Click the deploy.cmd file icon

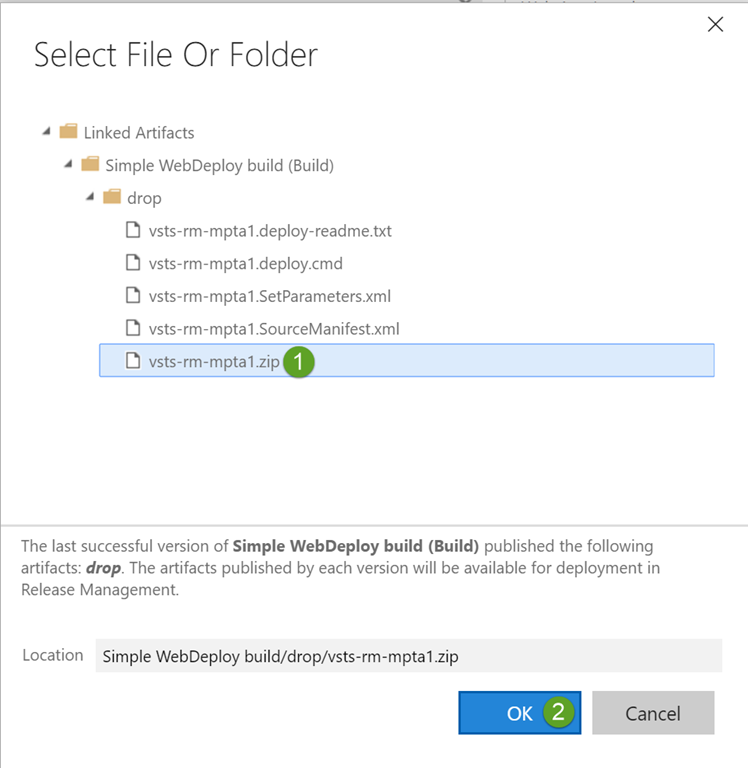tap(132, 264)
